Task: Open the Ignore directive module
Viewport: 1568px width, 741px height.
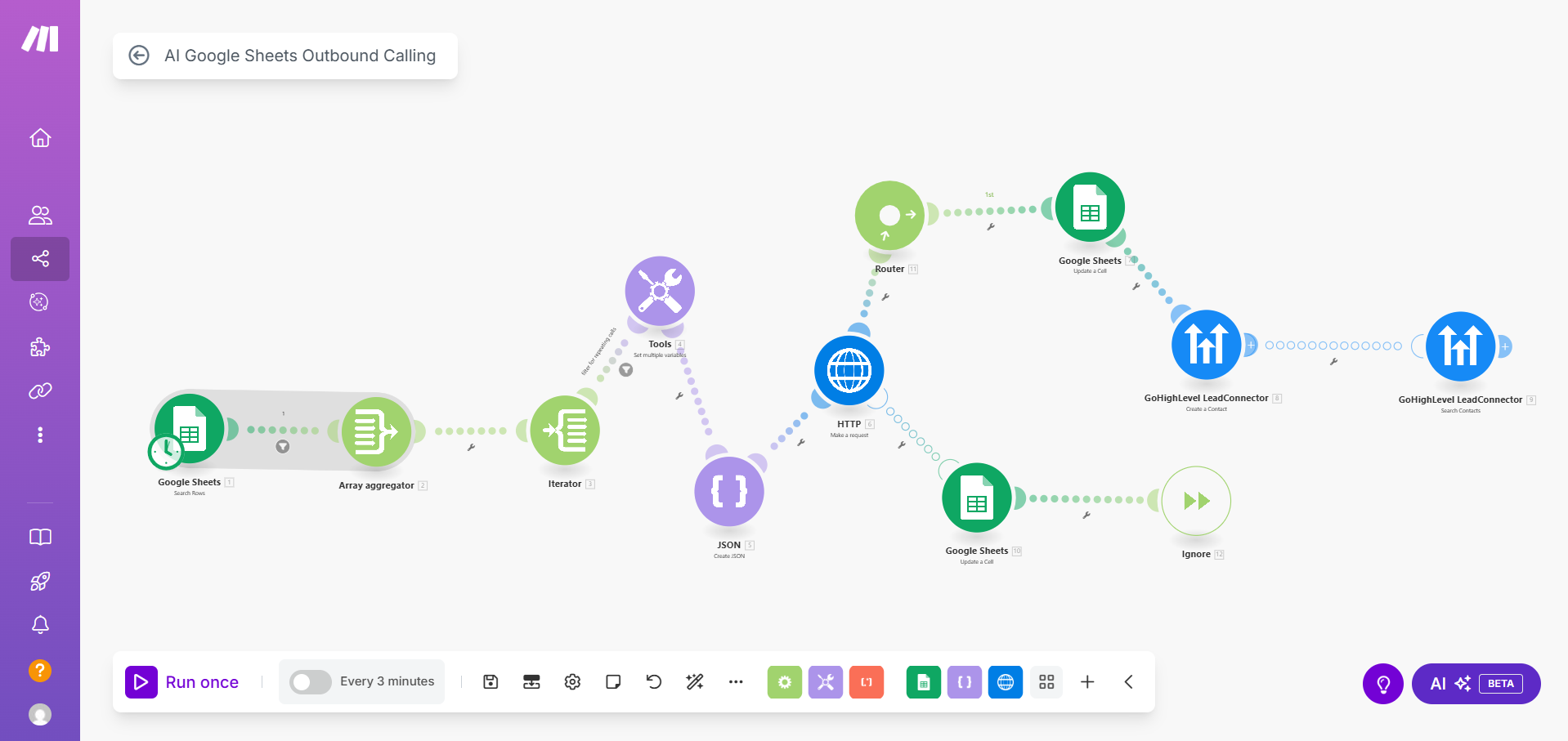Action: (x=1196, y=501)
